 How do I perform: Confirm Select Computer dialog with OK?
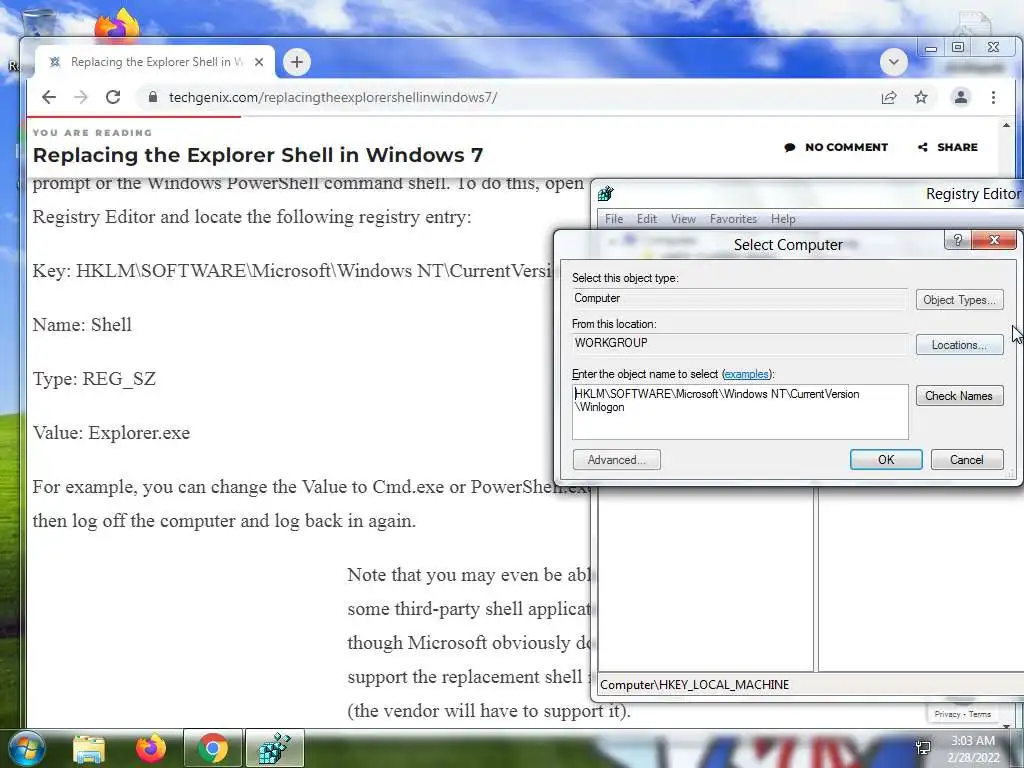click(886, 460)
